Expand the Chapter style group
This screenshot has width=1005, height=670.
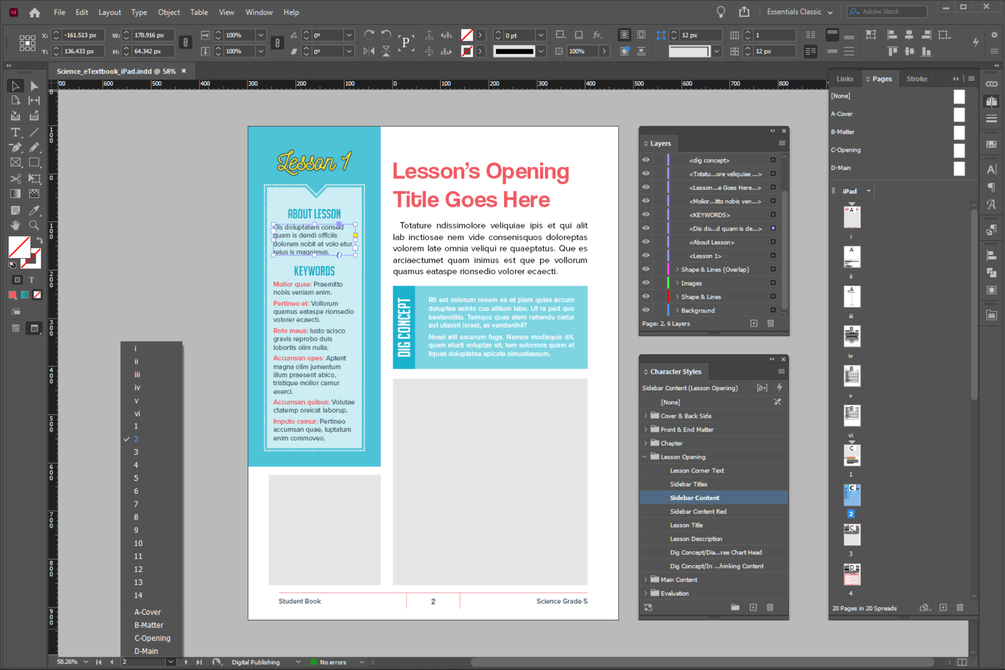click(x=645, y=443)
